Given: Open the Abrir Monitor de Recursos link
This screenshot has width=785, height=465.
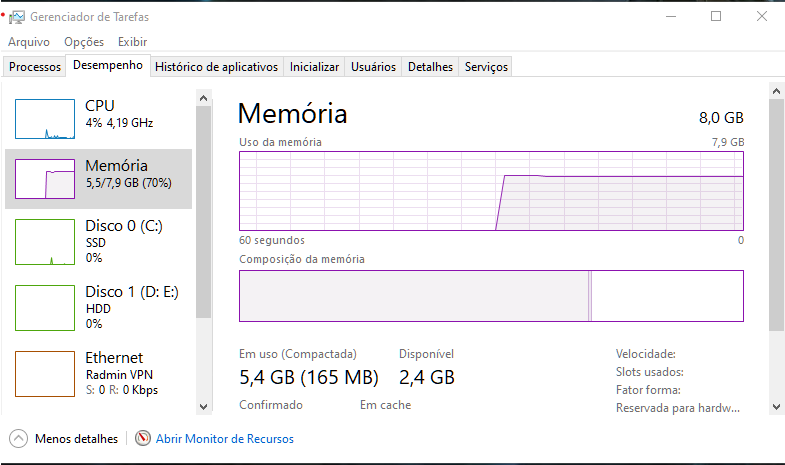Looking at the screenshot, I should pyautogui.click(x=225, y=439).
